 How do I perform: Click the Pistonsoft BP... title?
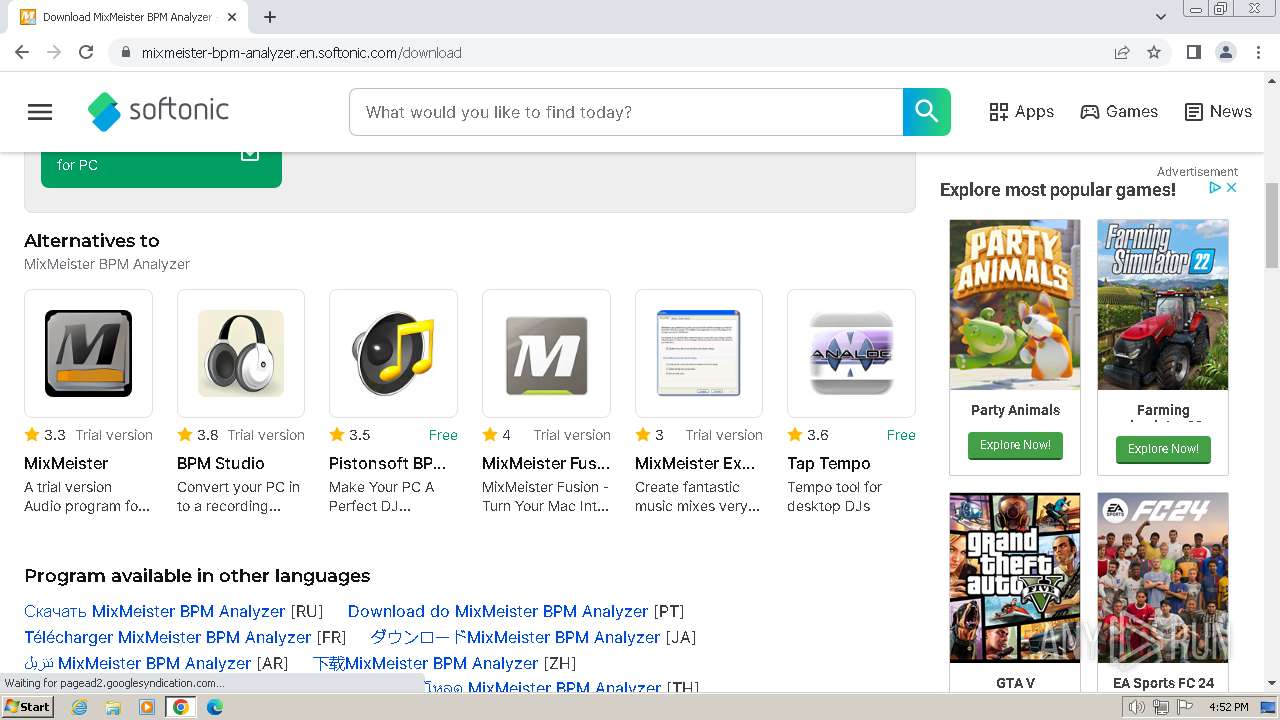[388, 463]
